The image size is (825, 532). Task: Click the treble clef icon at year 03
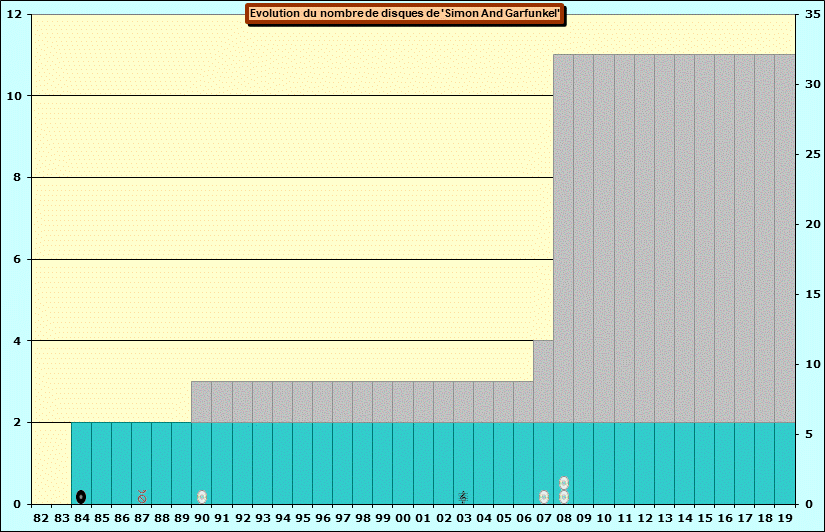tap(463, 497)
